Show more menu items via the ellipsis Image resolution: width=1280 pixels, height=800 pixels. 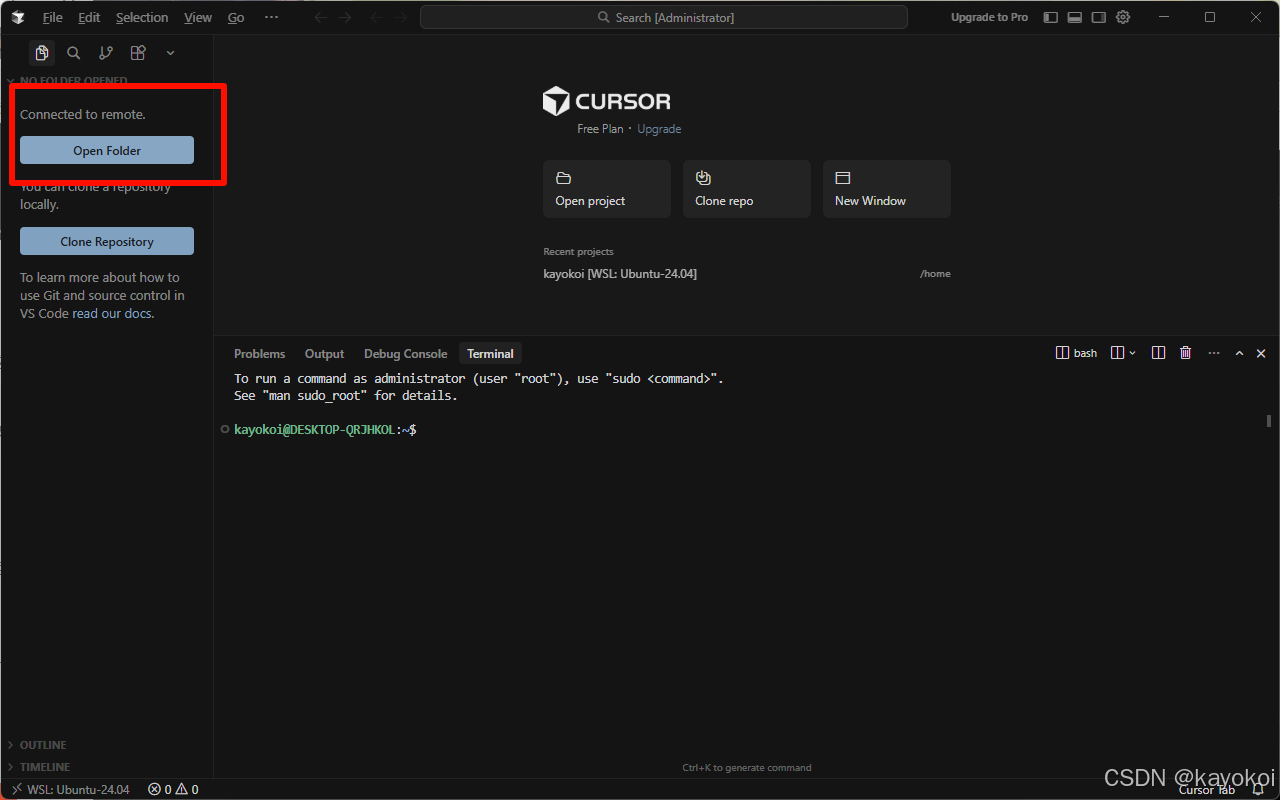271,17
